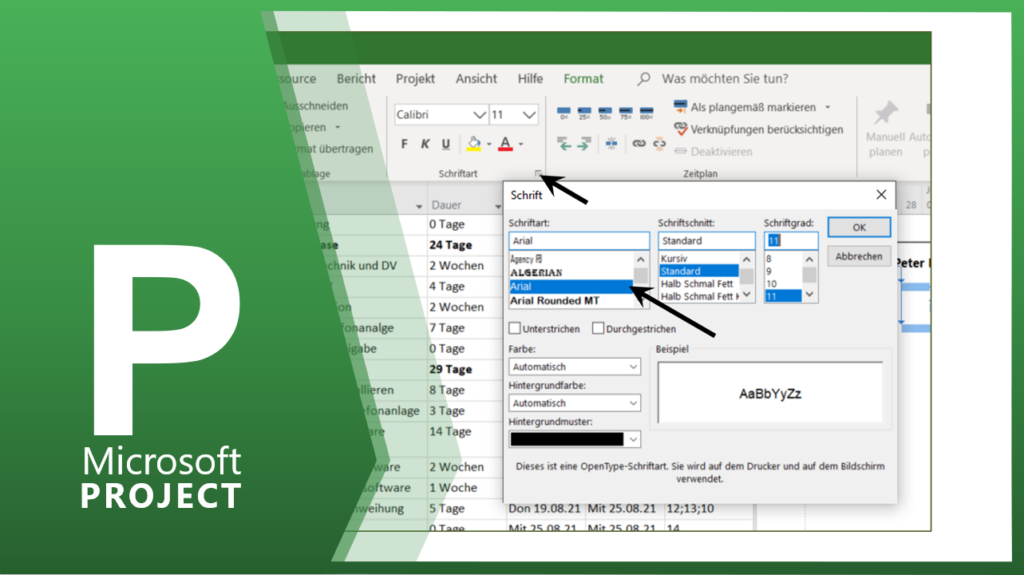Screen dimensions: 1024x575
Task: Enable the Unterstrichen checkbox
Action: (515, 328)
